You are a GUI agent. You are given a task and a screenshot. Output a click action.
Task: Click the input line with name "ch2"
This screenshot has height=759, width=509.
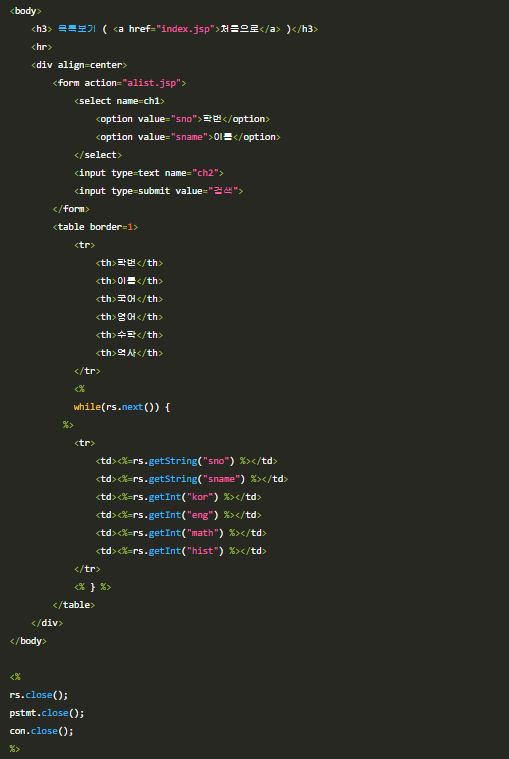(x=149, y=173)
